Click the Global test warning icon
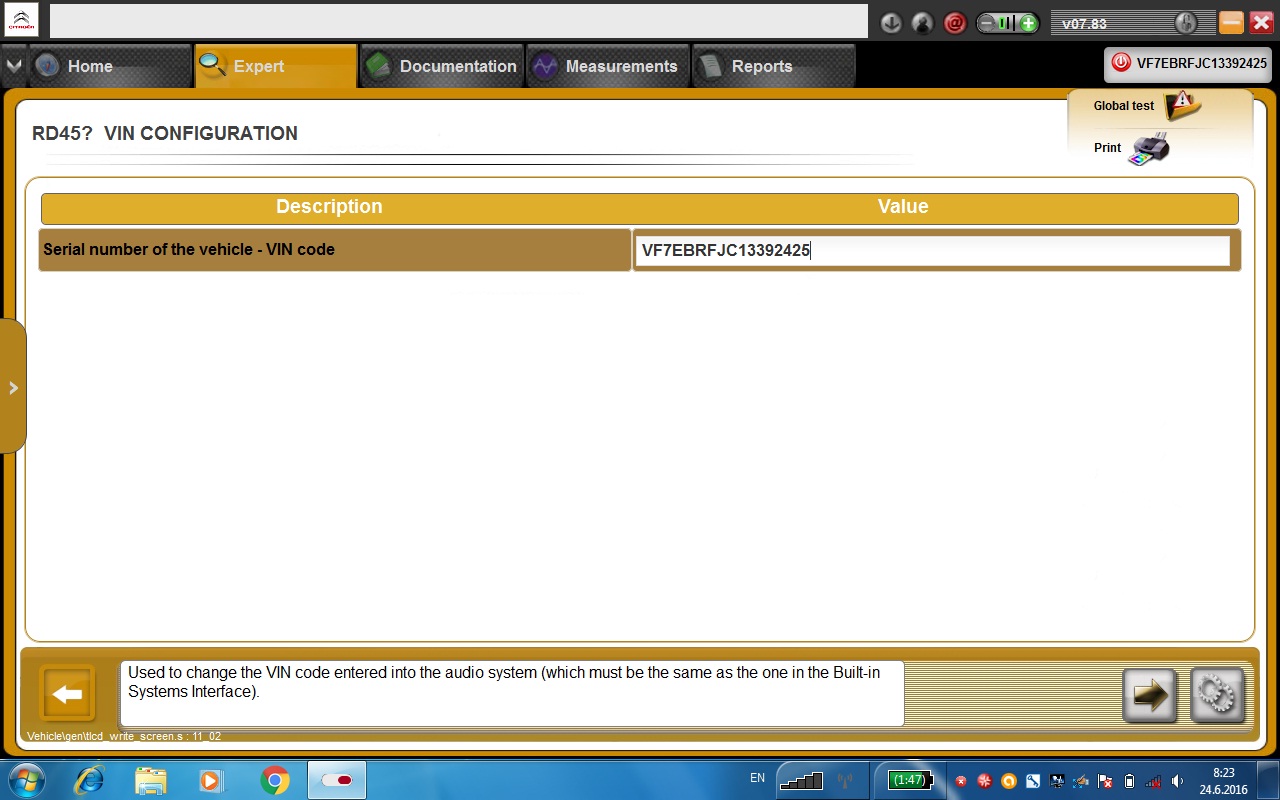The image size is (1280, 800). click(x=1183, y=105)
